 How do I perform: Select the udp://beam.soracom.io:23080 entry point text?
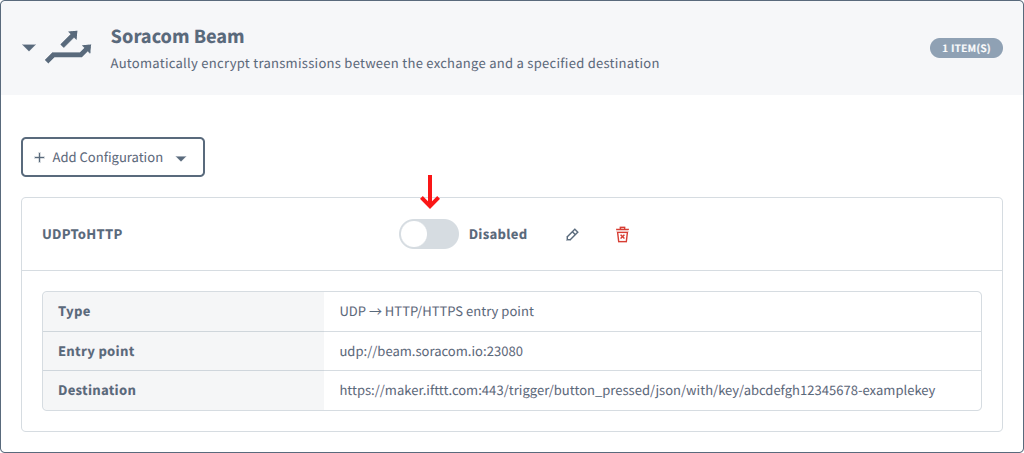pos(431,351)
